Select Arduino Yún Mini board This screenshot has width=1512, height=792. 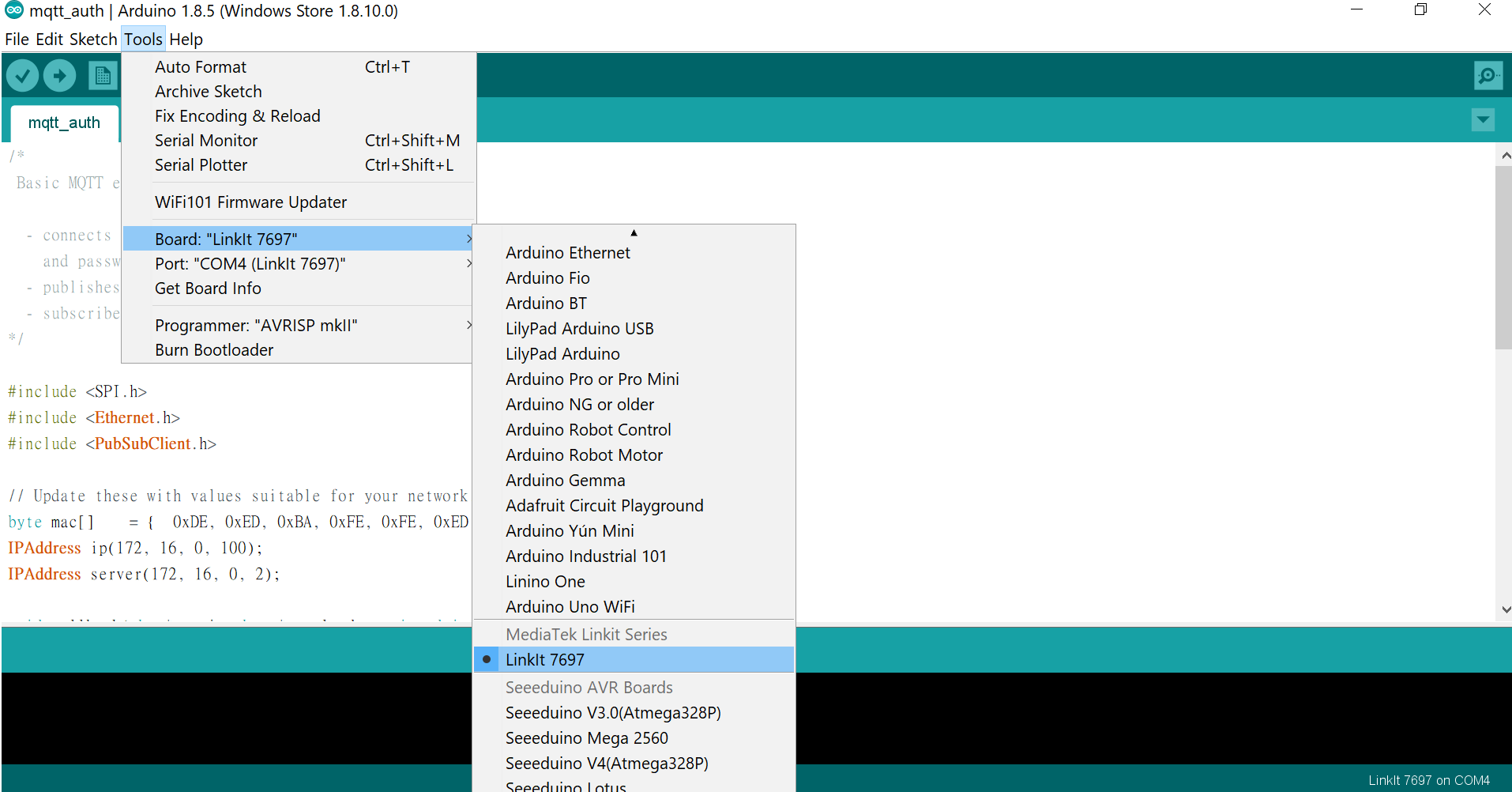click(x=634, y=531)
